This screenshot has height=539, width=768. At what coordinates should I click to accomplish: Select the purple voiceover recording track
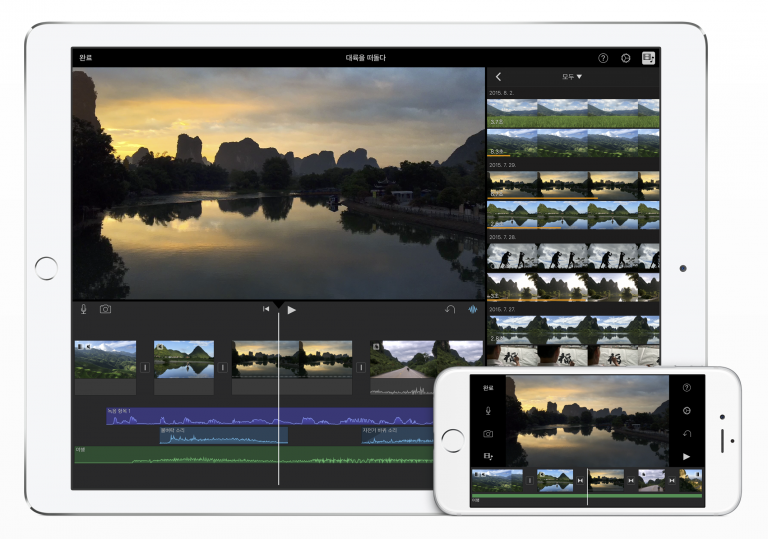point(269,416)
